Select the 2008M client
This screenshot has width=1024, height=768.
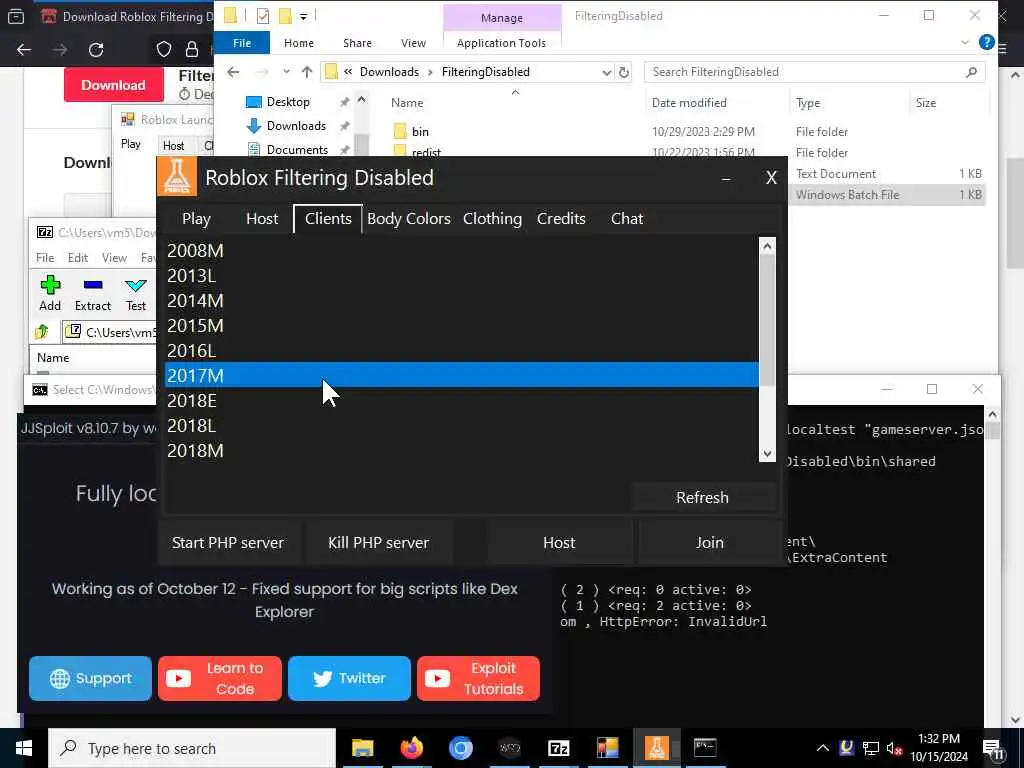(x=461, y=251)
